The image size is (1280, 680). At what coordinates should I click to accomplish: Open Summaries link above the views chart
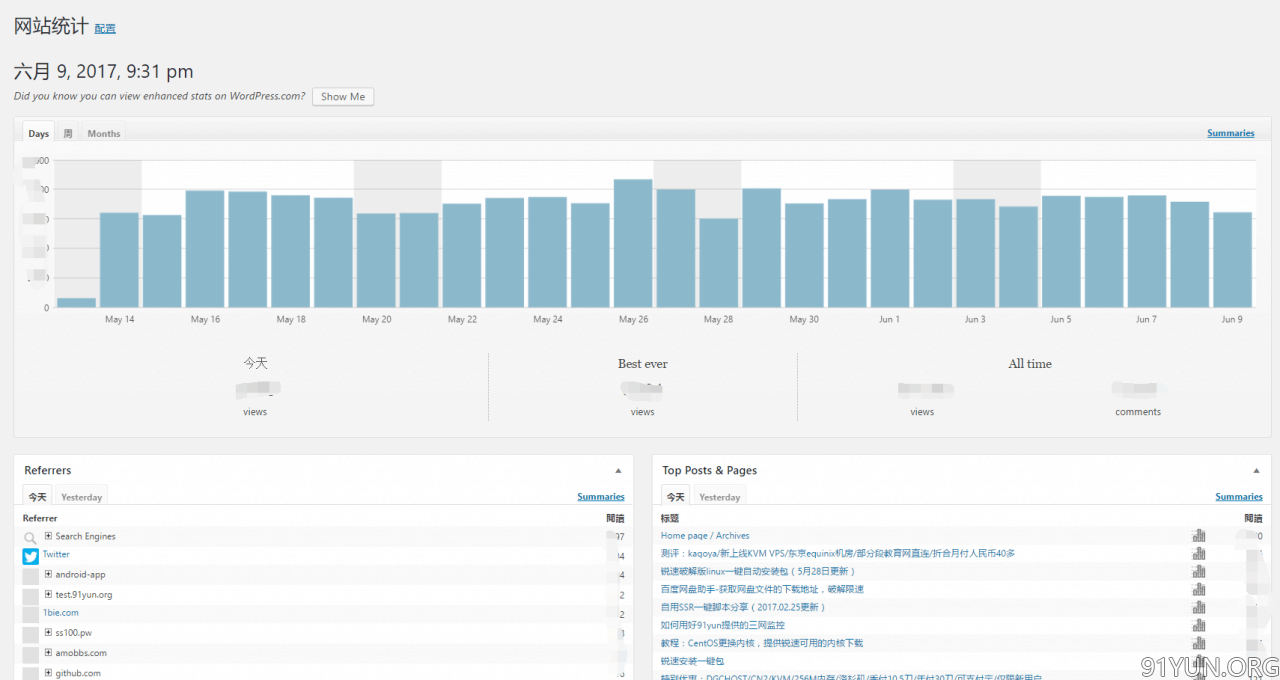[x=1230, y=133]
